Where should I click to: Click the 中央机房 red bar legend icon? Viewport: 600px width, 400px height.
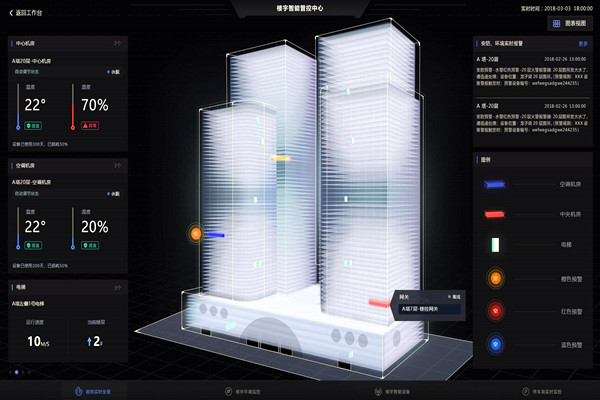click(x=495, y=214)
